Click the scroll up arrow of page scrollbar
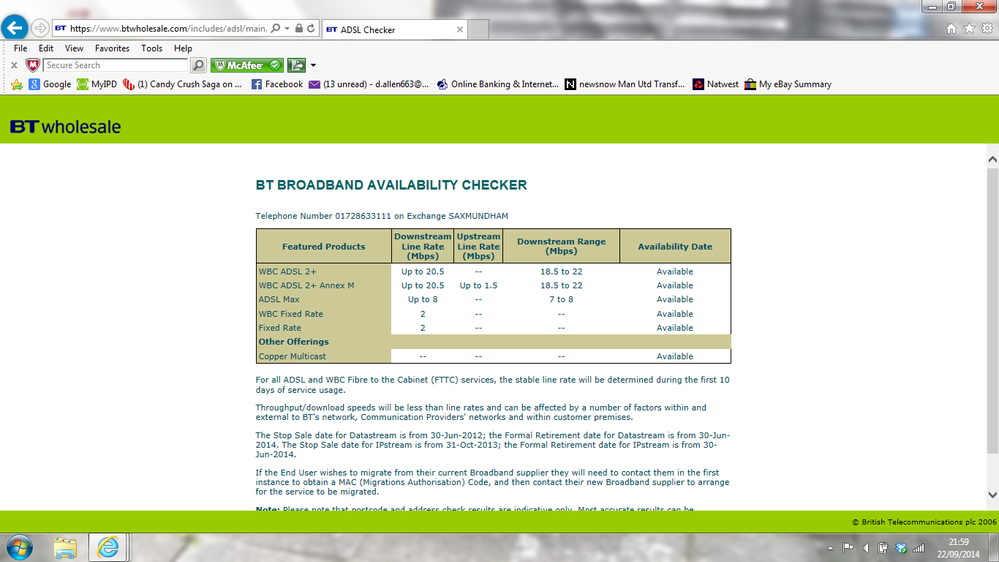The width and height of the screenshot is (999, 562). pyautogui.click(x=992, y=159)
